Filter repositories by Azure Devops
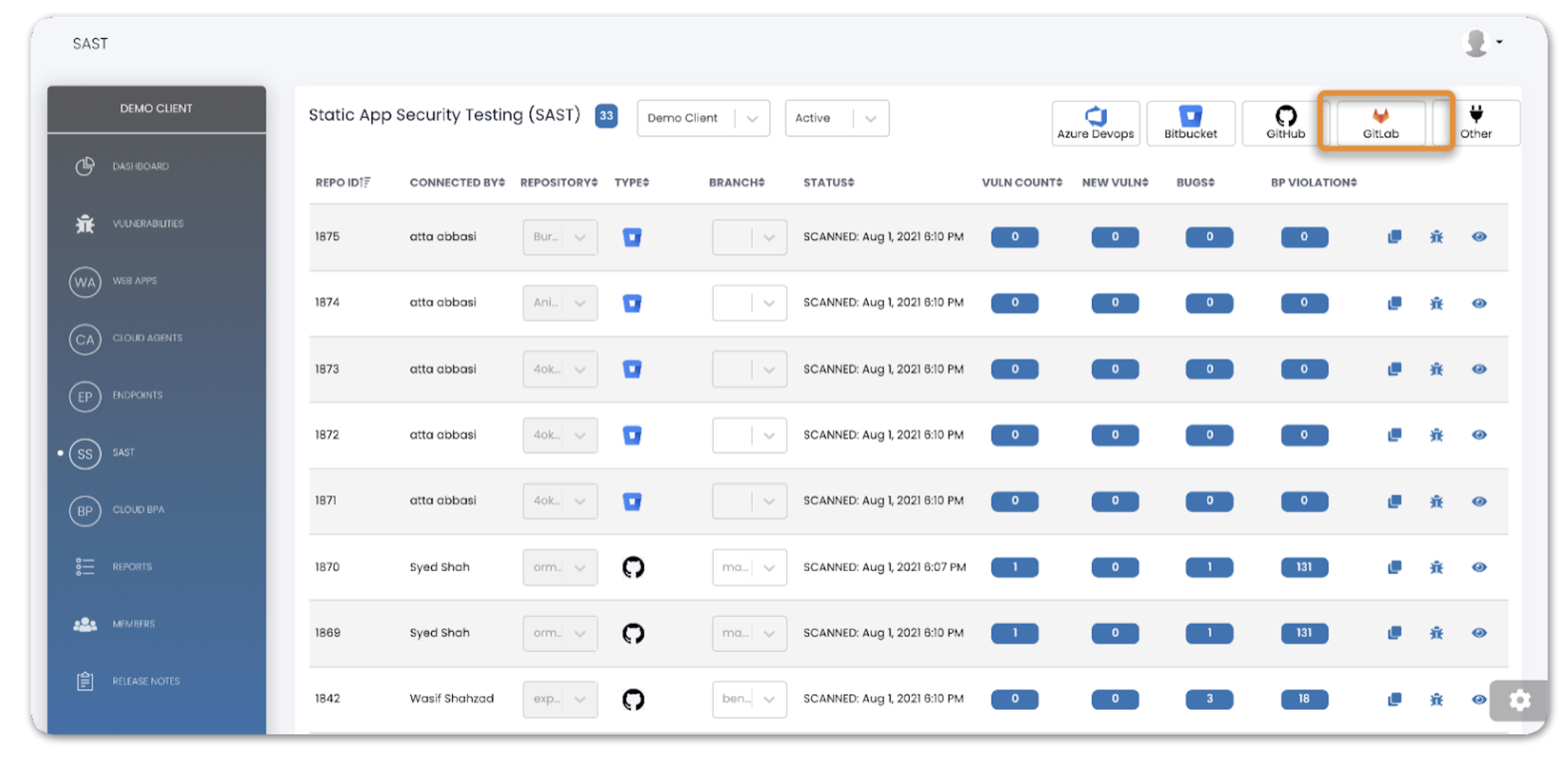Viewport: 1568px width, 759px height. tap(1095, 123)
